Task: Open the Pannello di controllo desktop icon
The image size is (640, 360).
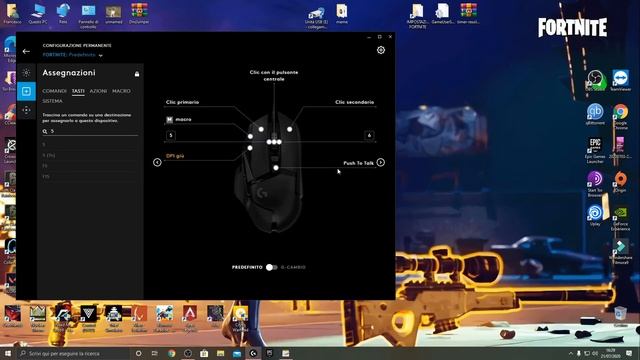Action: pyautogui.click(x=88, y=16)
